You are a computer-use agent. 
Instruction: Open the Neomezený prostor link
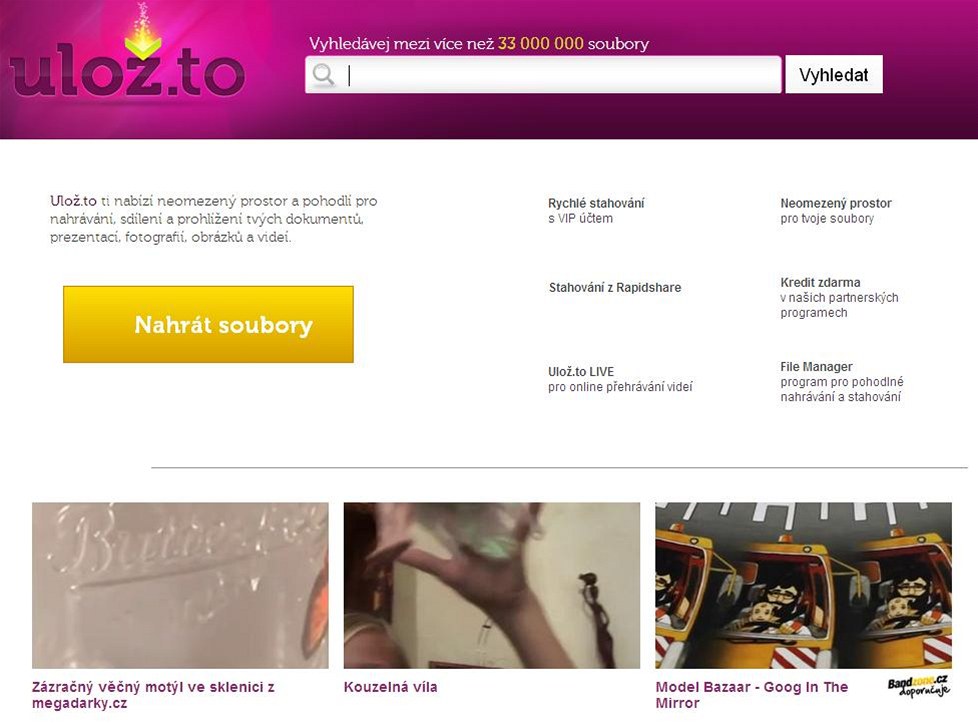click(836, 211)
